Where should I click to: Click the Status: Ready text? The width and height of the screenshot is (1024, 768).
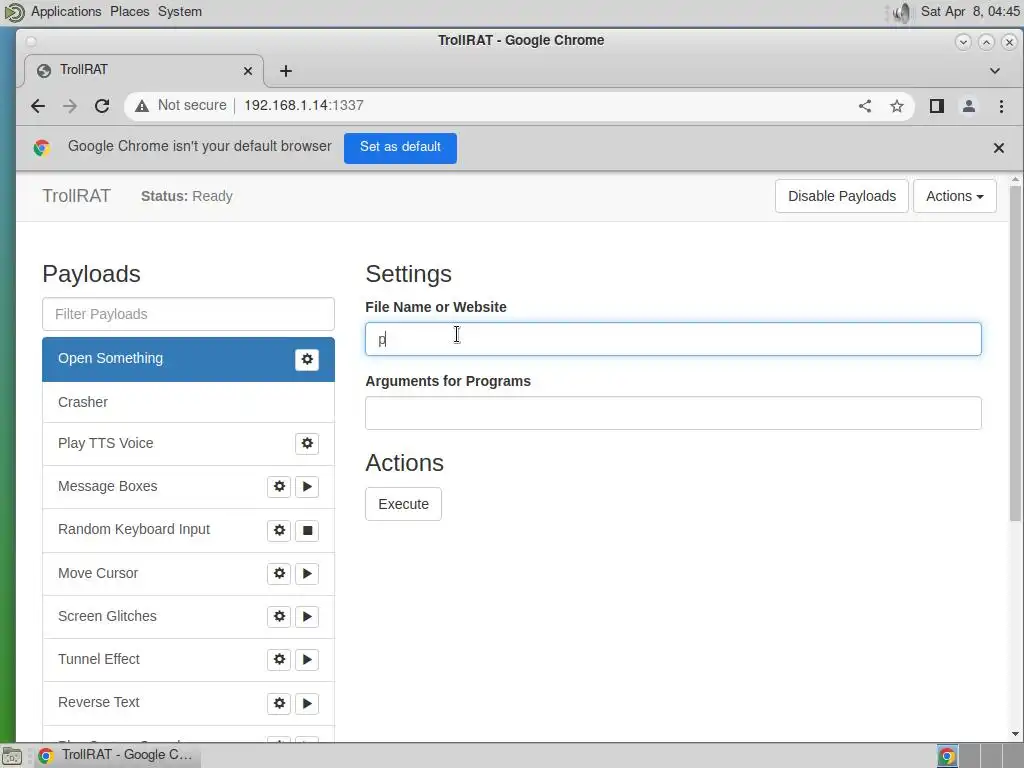(187, 197)
